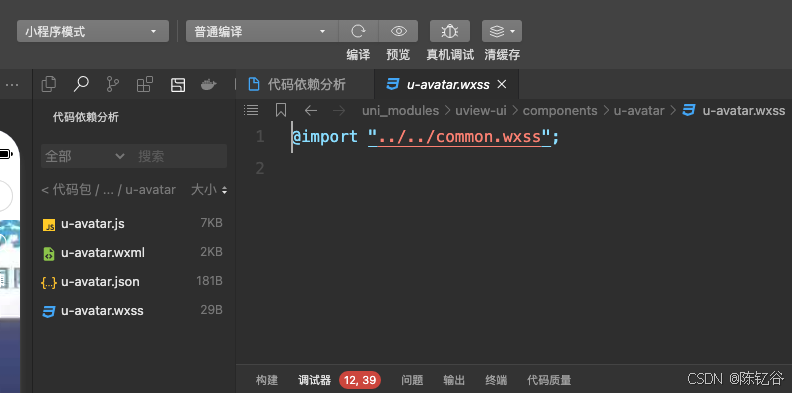This screenshot has height=393, width=792.
Task: Click the CSS icon of u-avatar.wxss row
Action: pyautogui.click(x=48, y=311)
